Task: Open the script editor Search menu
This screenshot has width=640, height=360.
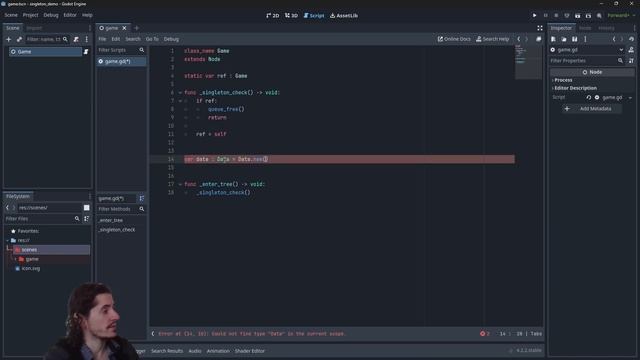Action: 133,39
